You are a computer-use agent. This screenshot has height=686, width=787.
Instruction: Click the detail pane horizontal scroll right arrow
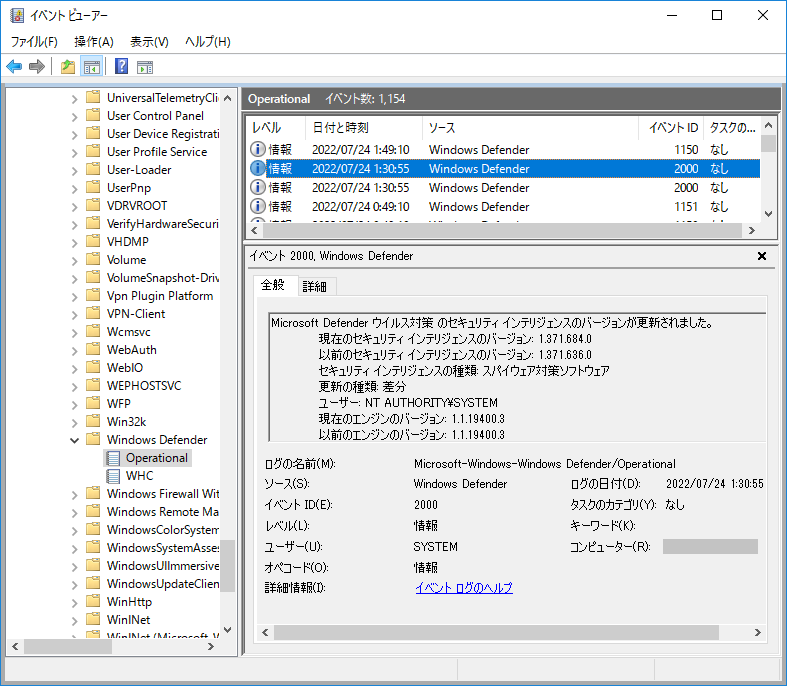pos(757,632)
